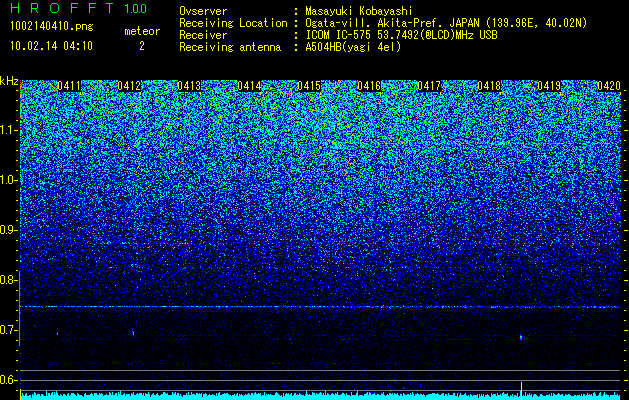Click the Receiving antenna field label
Screen dimensions: 629x400
coord(230,47)
